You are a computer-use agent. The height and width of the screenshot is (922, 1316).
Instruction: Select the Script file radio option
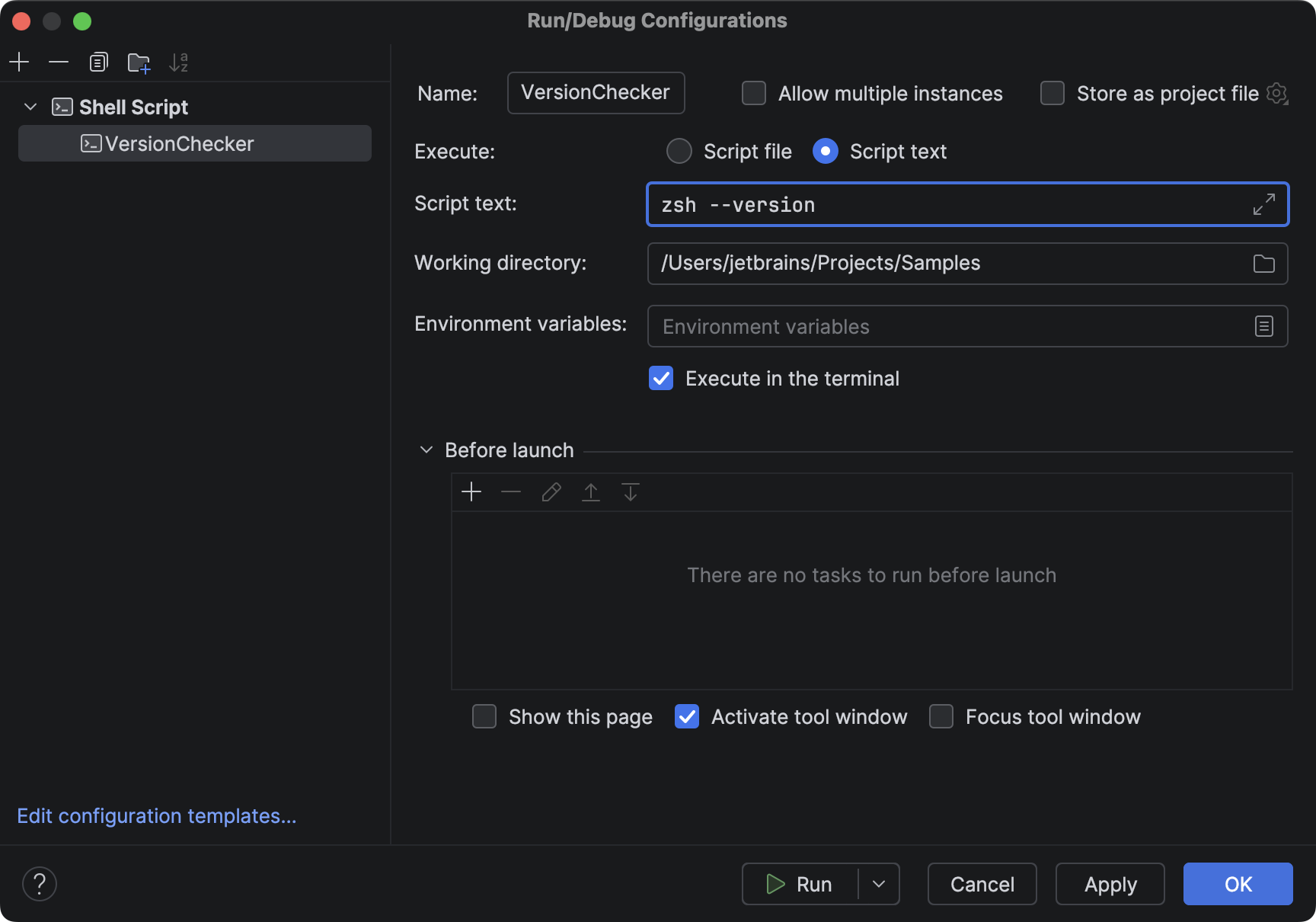tap(679, 151)
